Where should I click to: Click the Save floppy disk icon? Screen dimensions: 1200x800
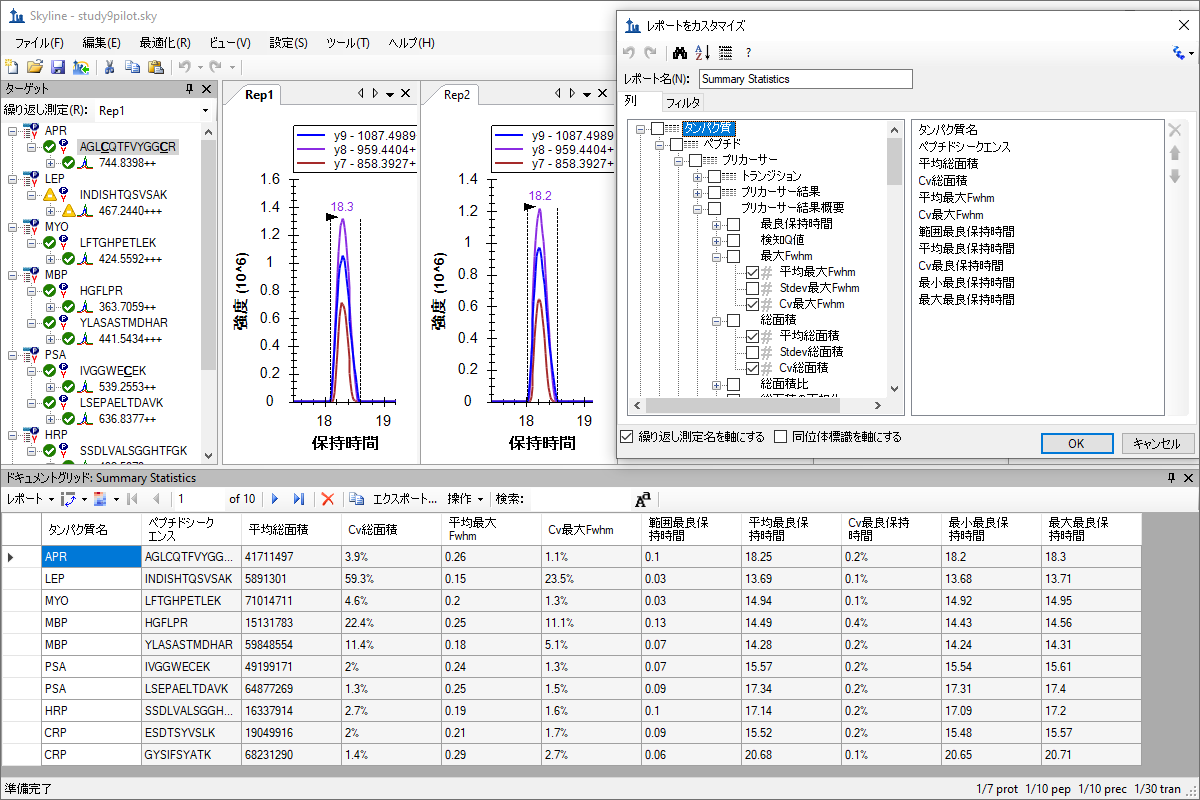[x=58, y=67]
